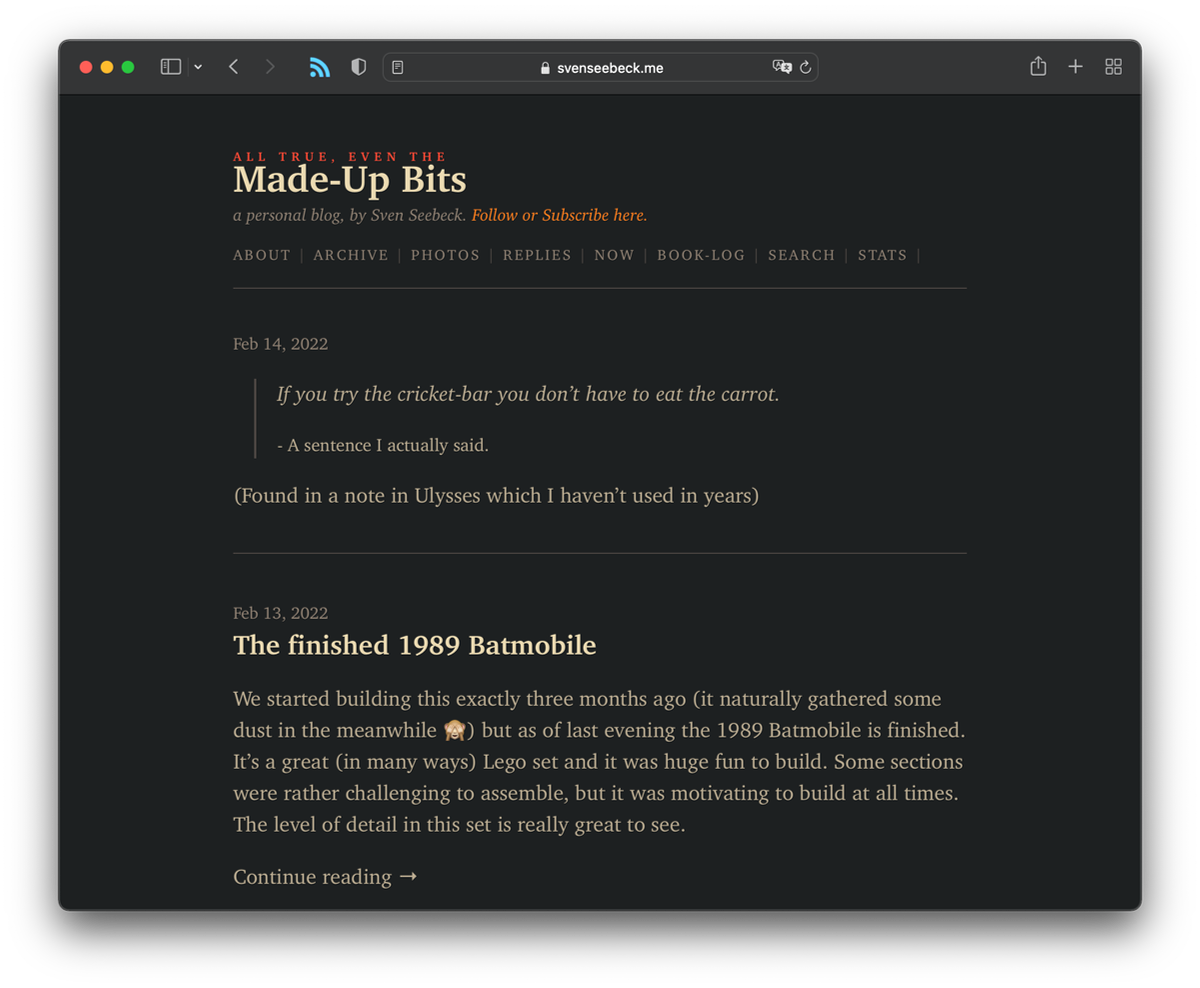The height and width of the screenshot is (988, 1200).
Task: Open the Share menu icon
Action: point(1038,67)
